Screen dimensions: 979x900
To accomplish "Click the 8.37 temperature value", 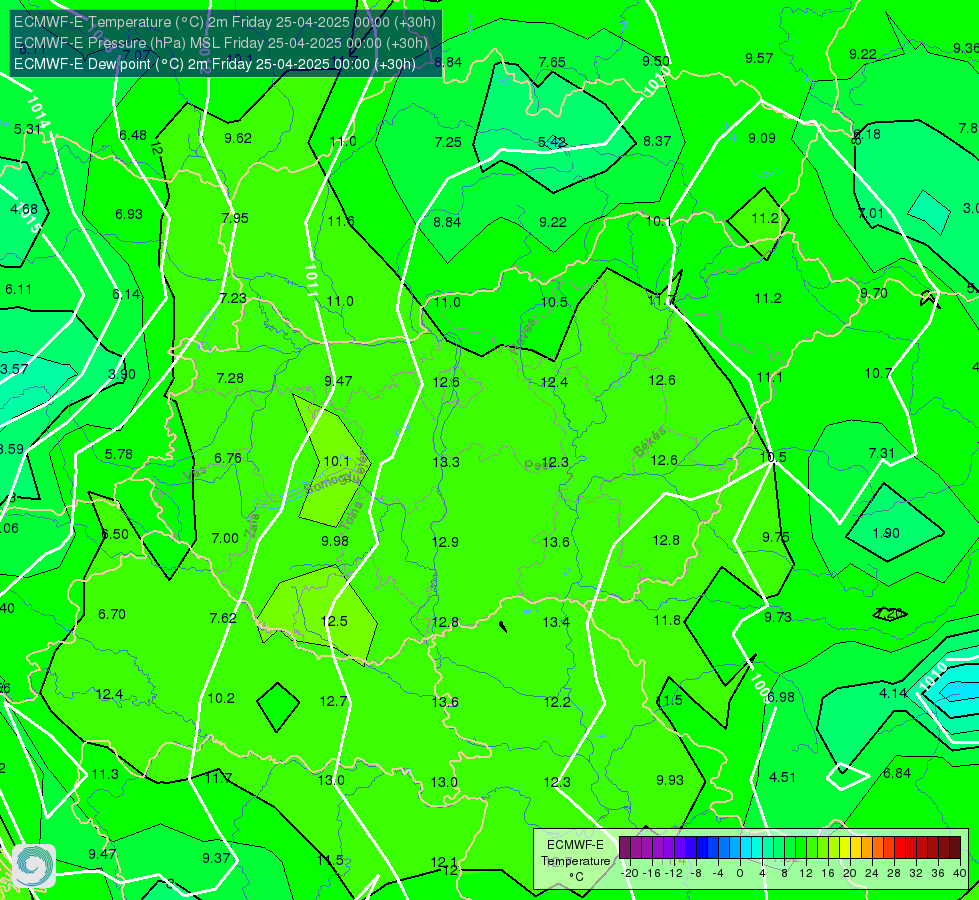I will point(657,142).
